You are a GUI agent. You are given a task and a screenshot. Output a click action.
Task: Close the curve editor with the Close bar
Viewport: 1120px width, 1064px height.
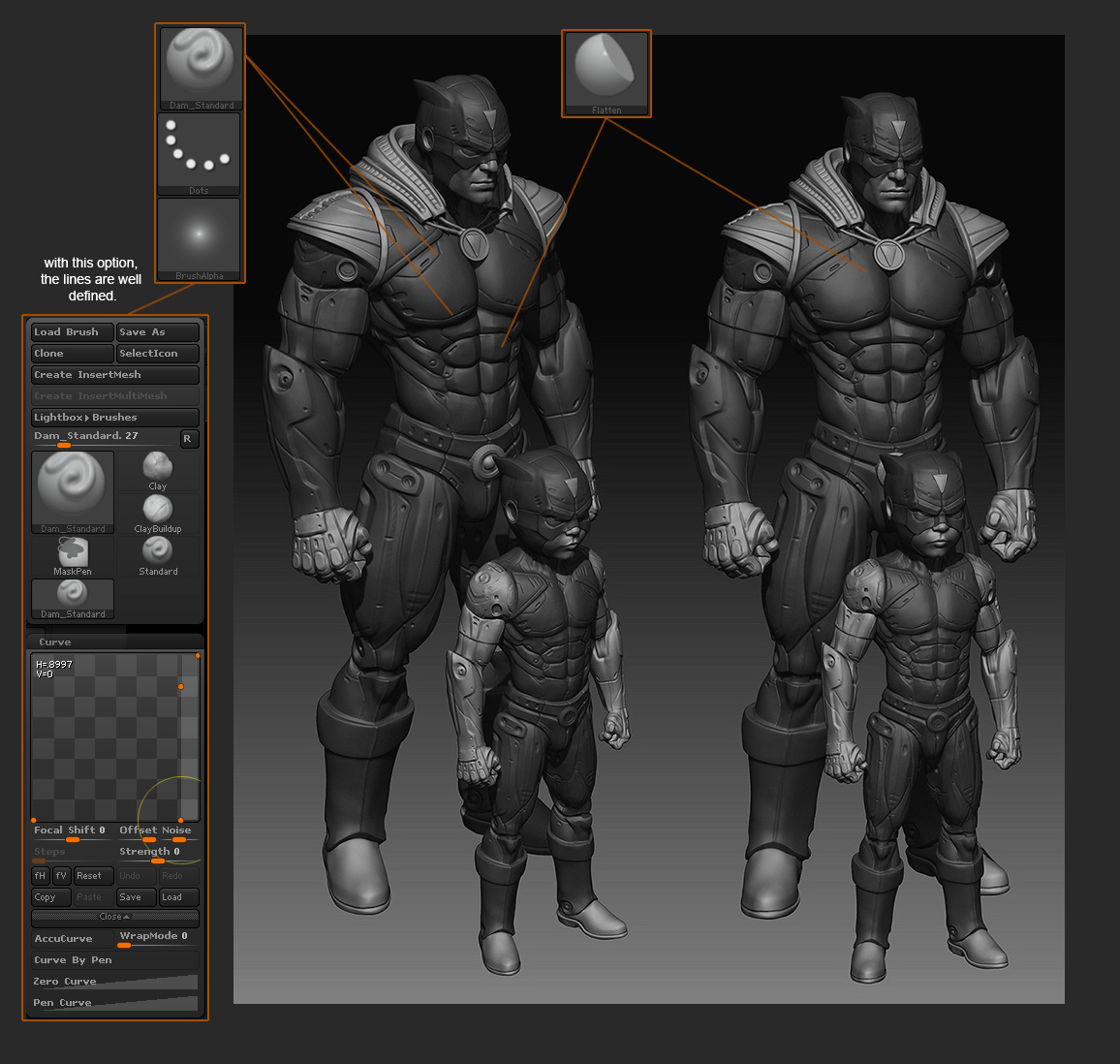coord(115,917)
